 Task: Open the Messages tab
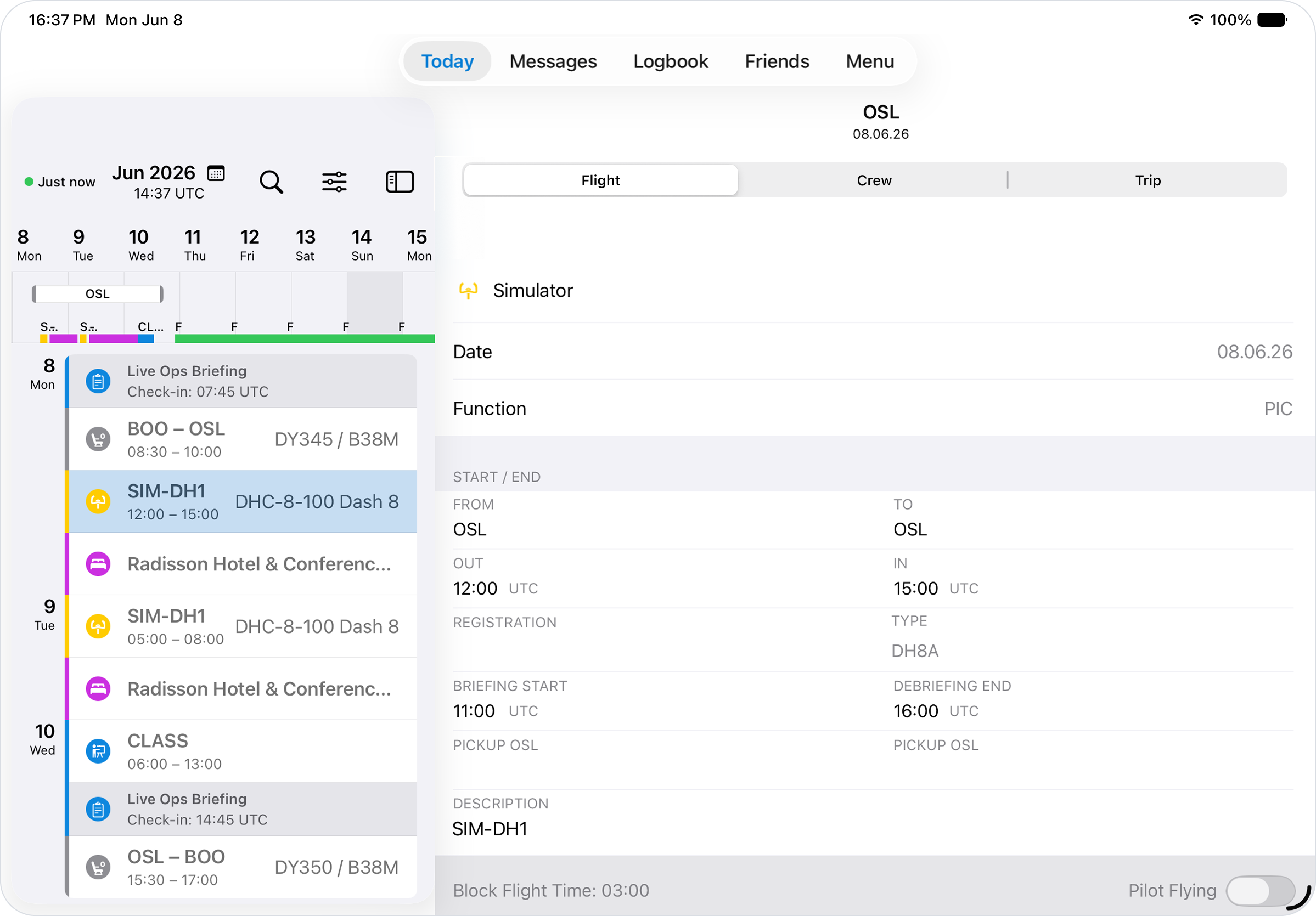click(x=553, y=61)
